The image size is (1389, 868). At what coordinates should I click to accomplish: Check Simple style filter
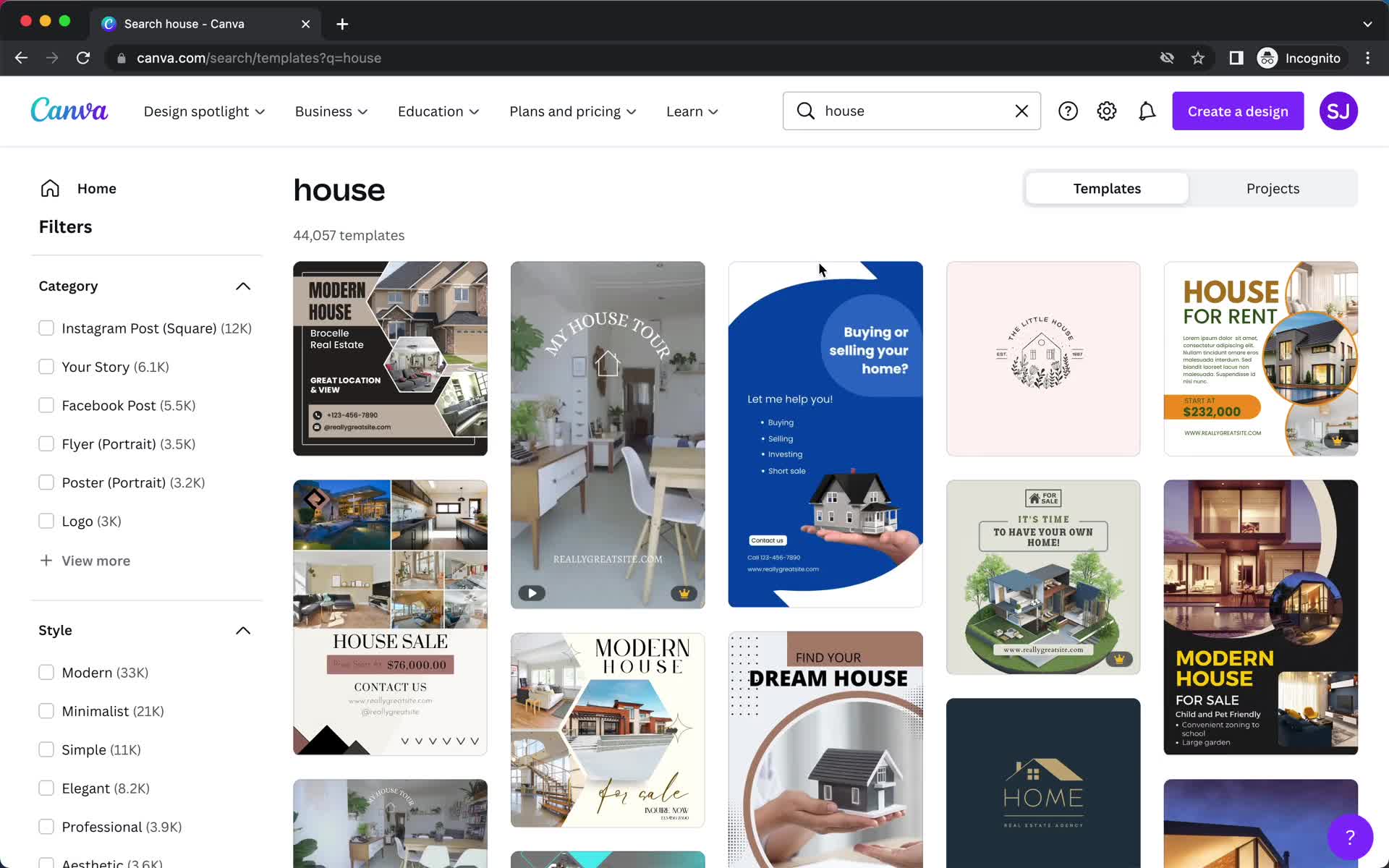[46, 749]
